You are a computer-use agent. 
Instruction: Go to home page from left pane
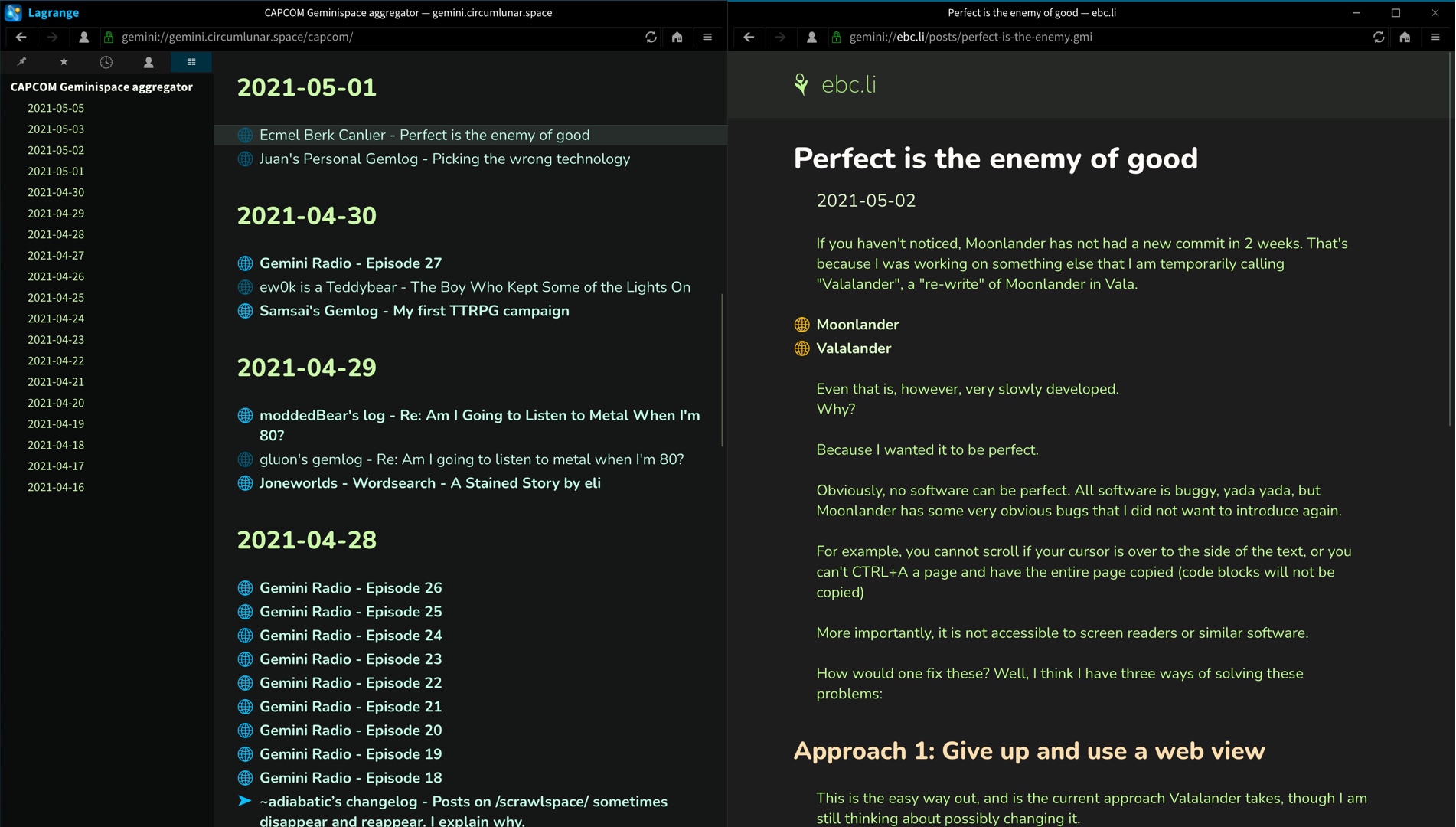pos(677,37)
